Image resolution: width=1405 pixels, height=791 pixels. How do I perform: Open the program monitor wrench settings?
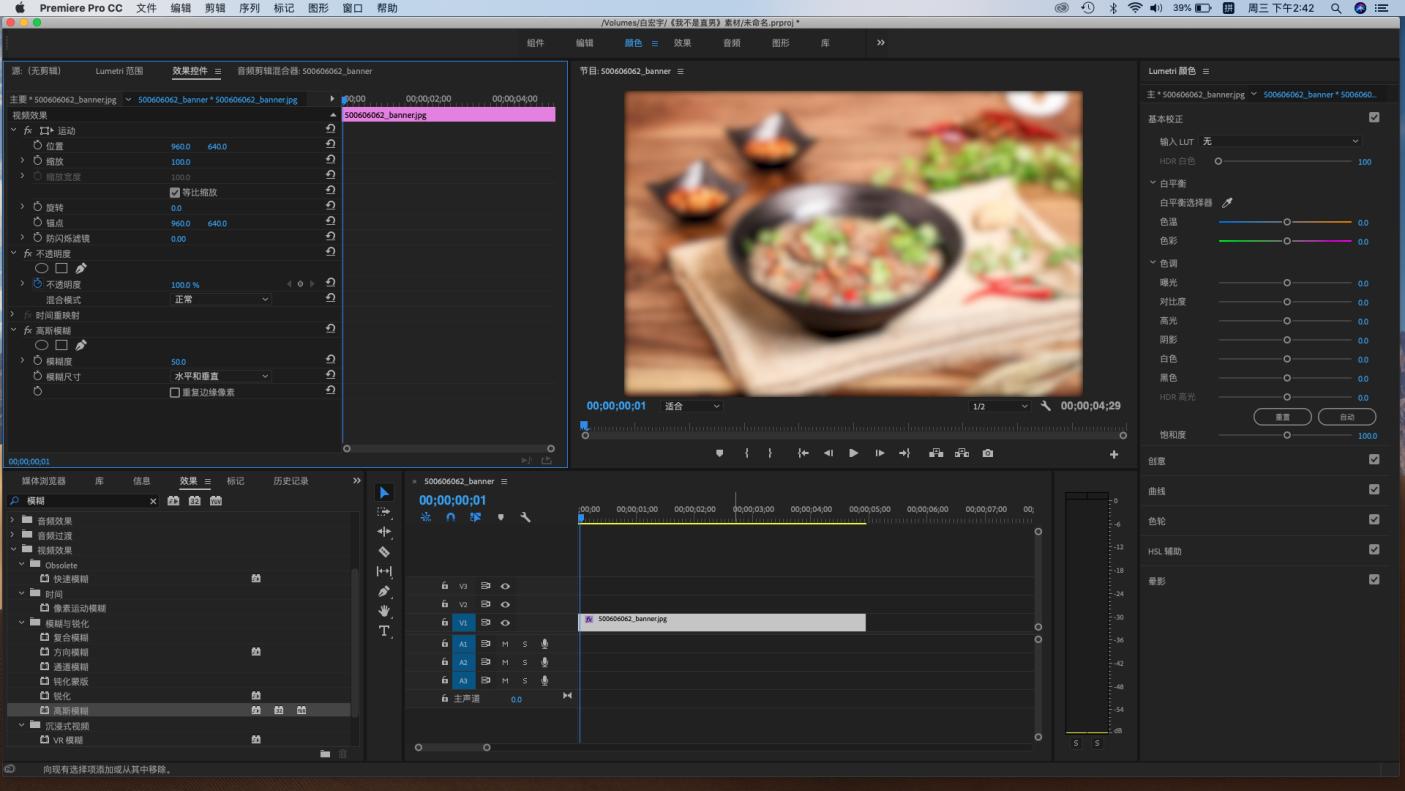(x=1046, y=406)
